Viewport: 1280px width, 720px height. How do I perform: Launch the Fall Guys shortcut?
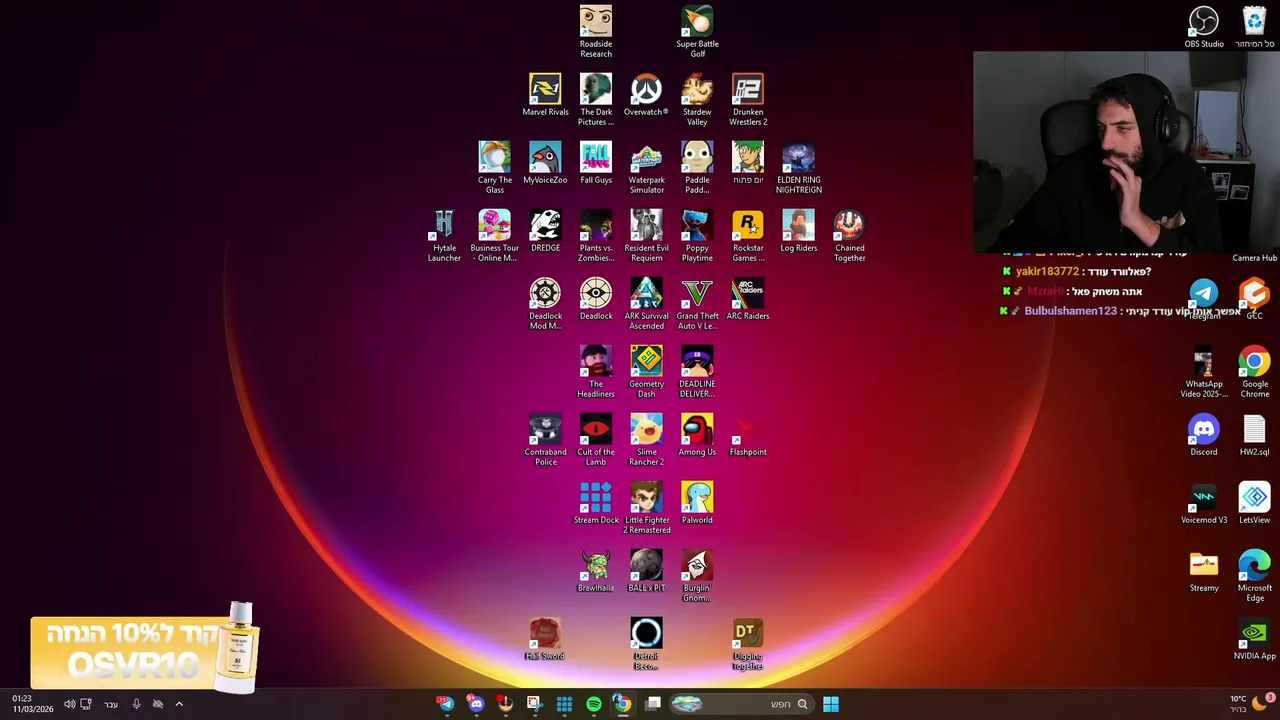pos(596,163)
